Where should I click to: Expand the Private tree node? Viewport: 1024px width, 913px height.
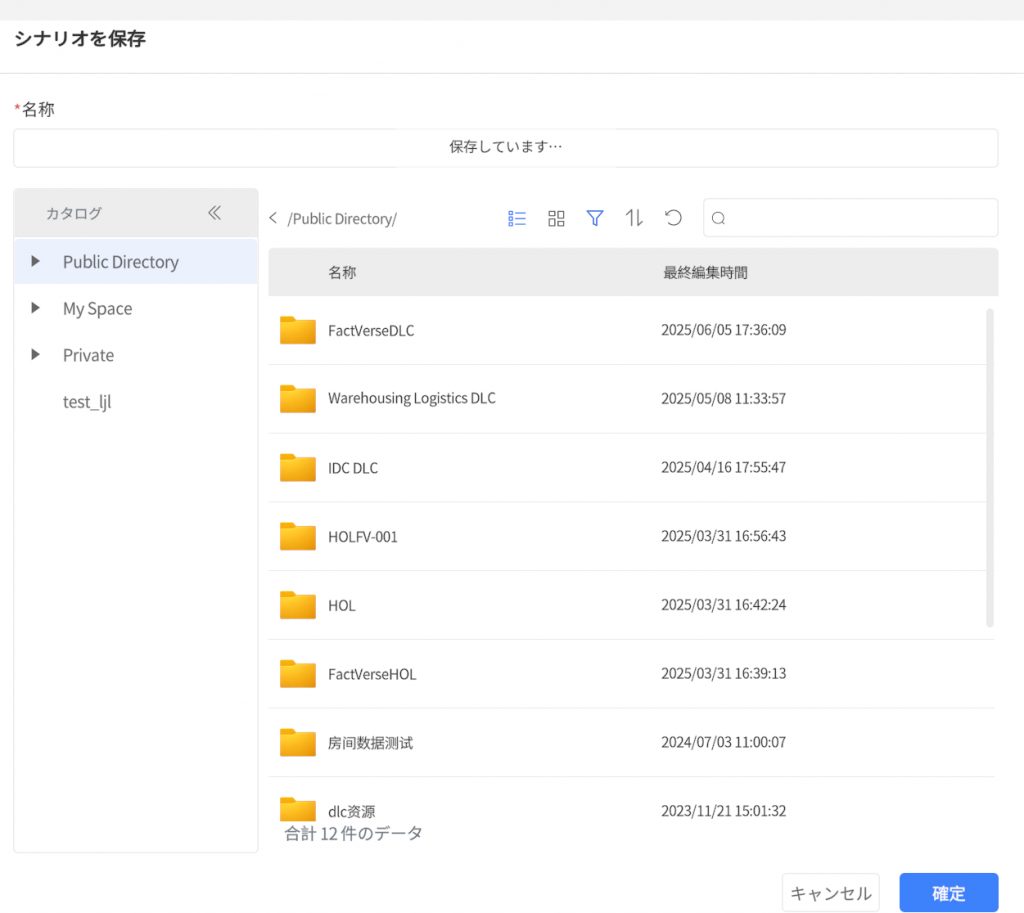(36, 355)
